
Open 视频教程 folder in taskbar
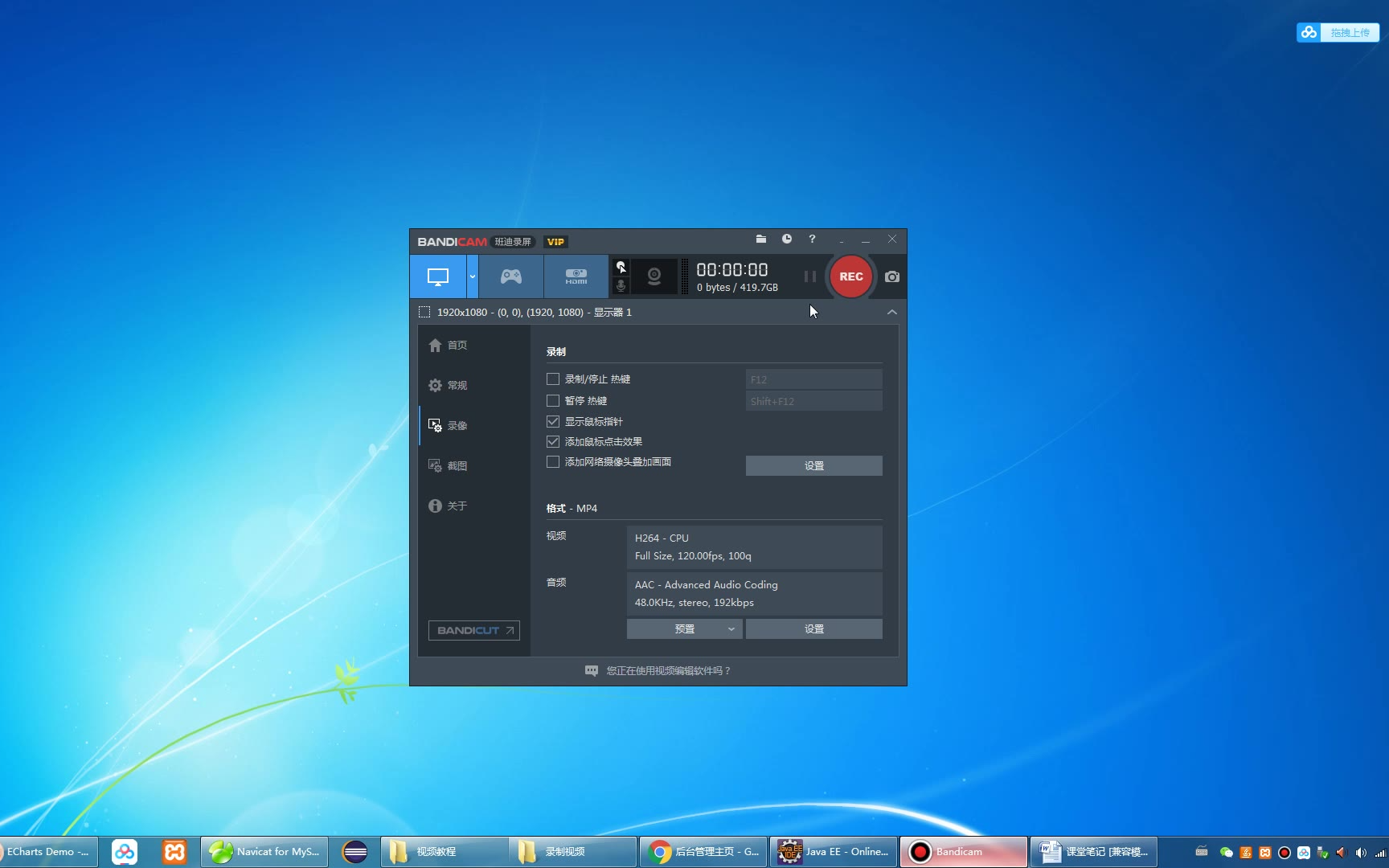[x=445, y=852]
